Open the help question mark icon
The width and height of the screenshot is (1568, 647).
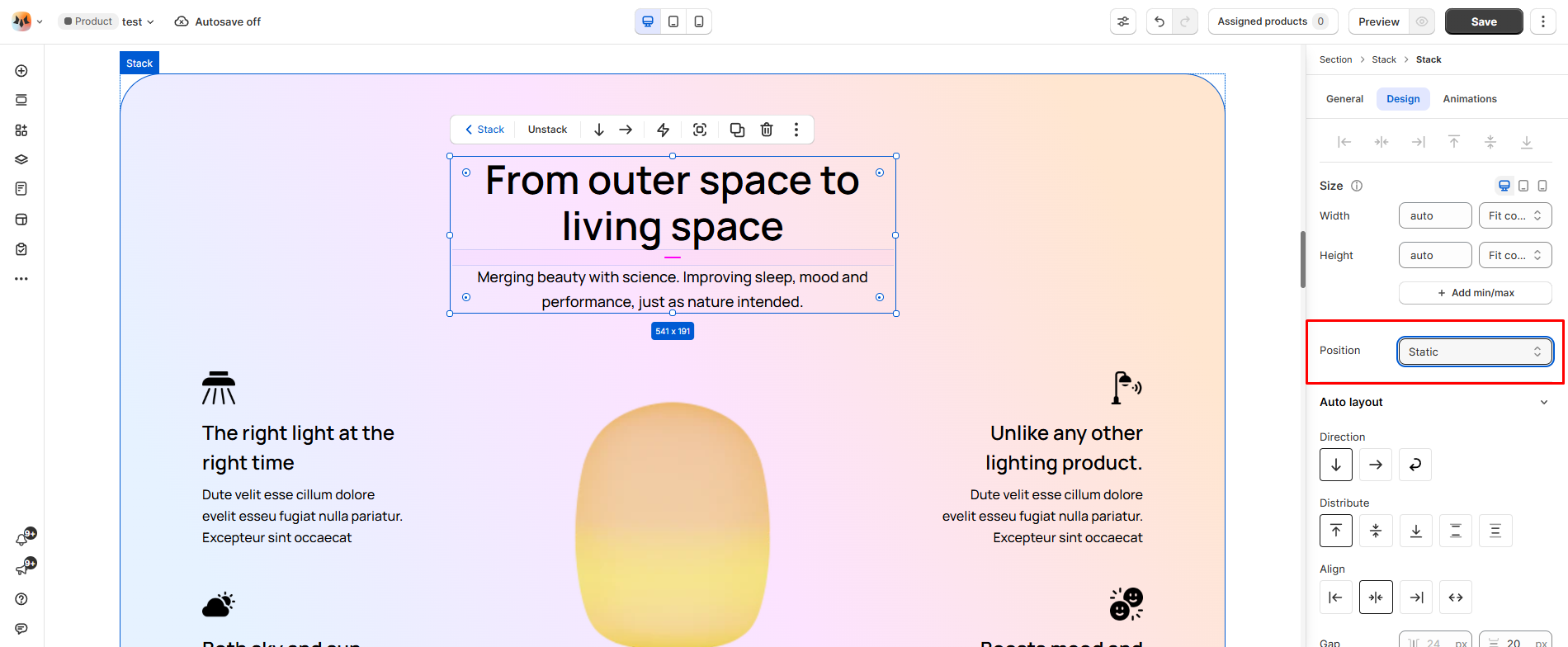coord(21,599)
